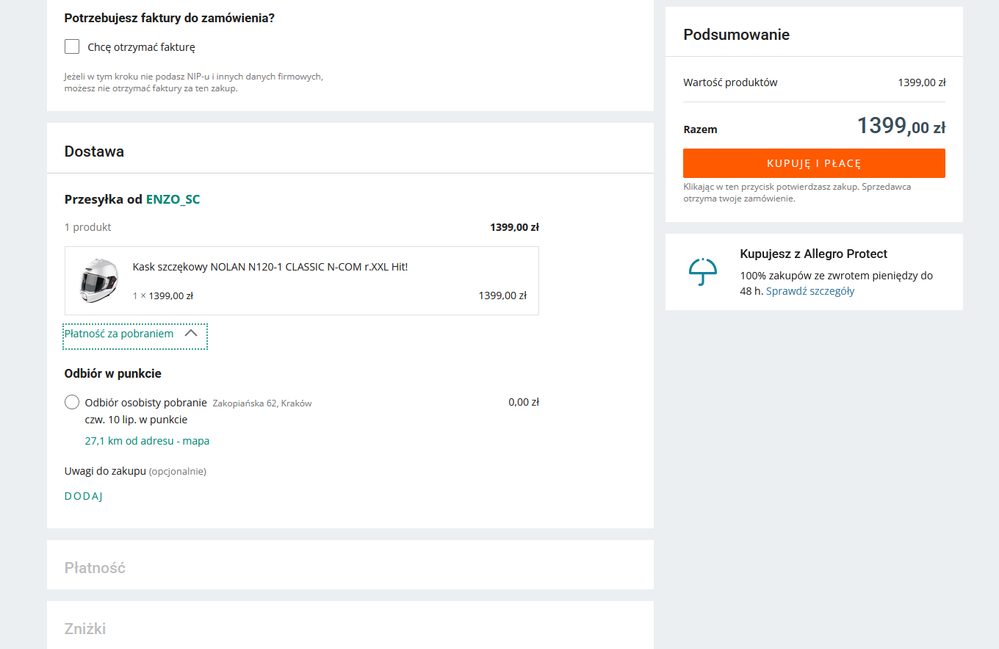The height and width of the screenshot is (649, 999).
Task: Click the Dostawa section header
Action: point(94,152)
